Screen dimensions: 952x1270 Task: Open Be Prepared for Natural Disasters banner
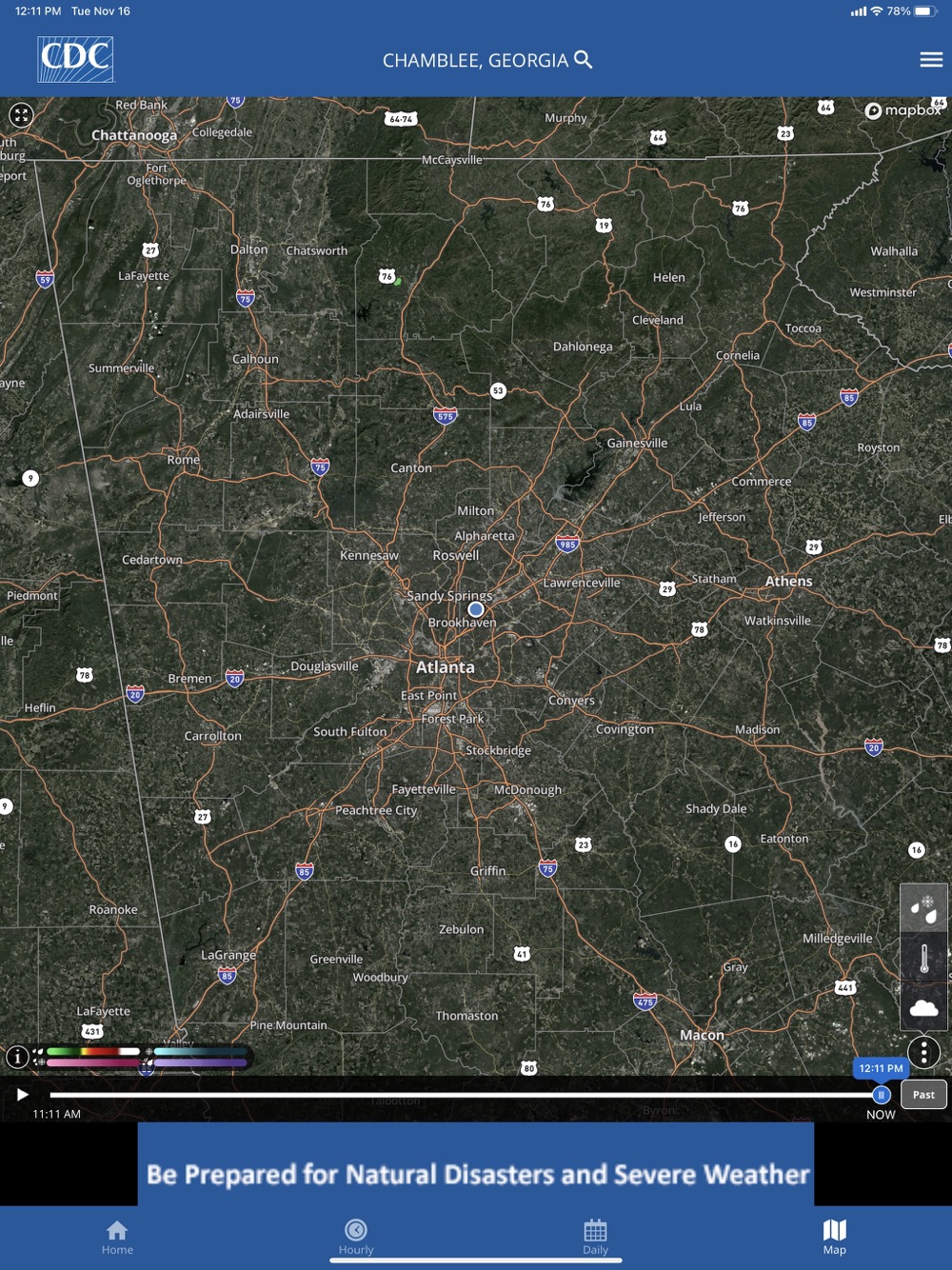[476, 1164]
